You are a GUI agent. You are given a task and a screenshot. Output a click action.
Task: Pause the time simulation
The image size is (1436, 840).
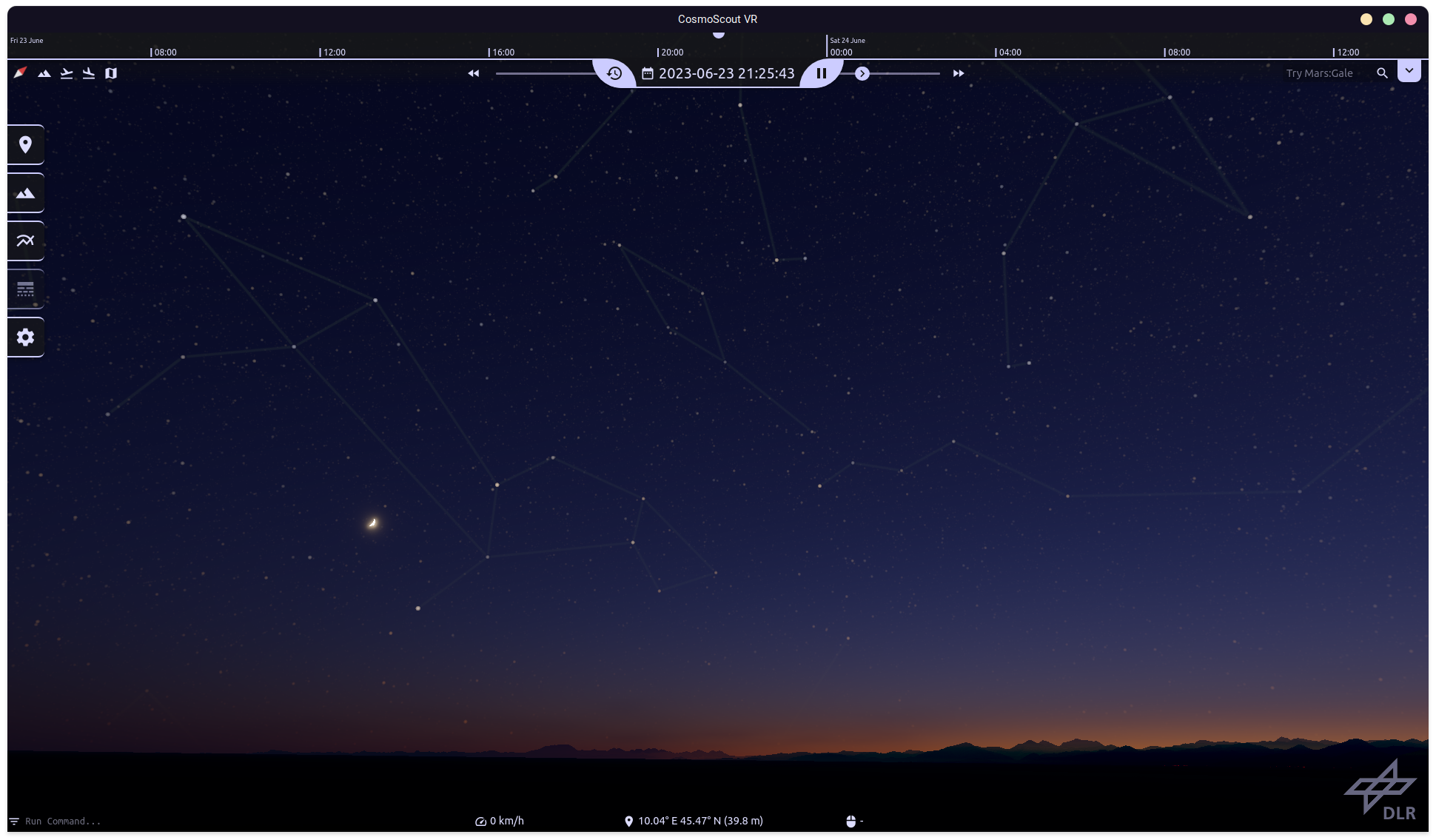(822, 73)
